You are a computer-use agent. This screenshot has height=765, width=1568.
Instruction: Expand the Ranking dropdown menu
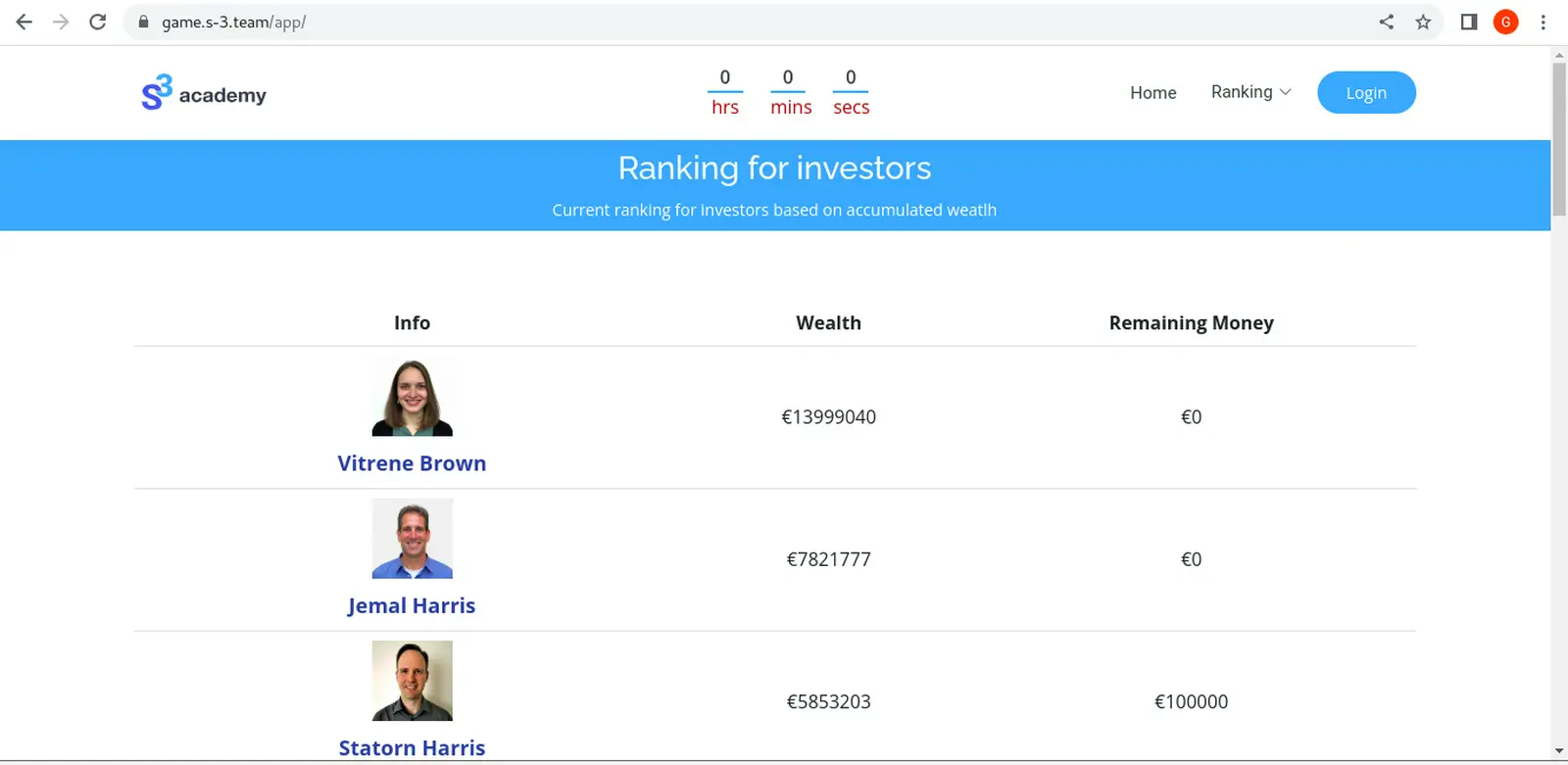tap(1250, 91)
